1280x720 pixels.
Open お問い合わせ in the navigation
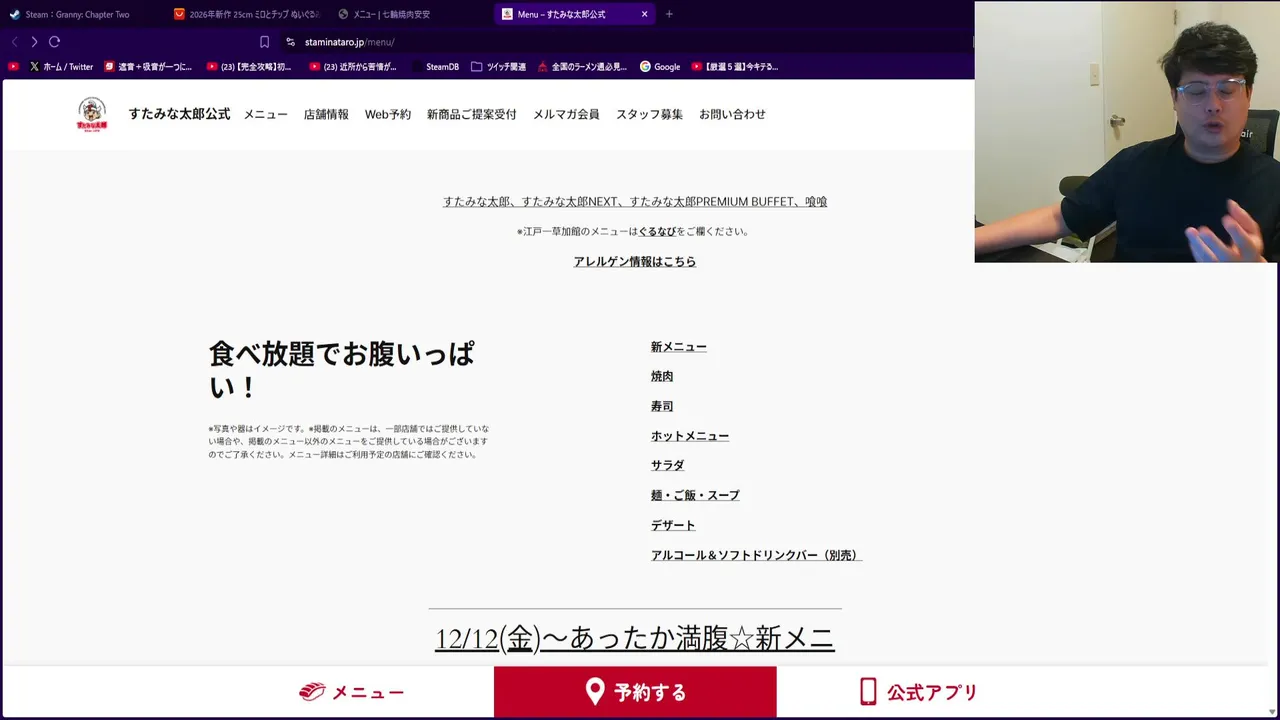coord(732,114)
